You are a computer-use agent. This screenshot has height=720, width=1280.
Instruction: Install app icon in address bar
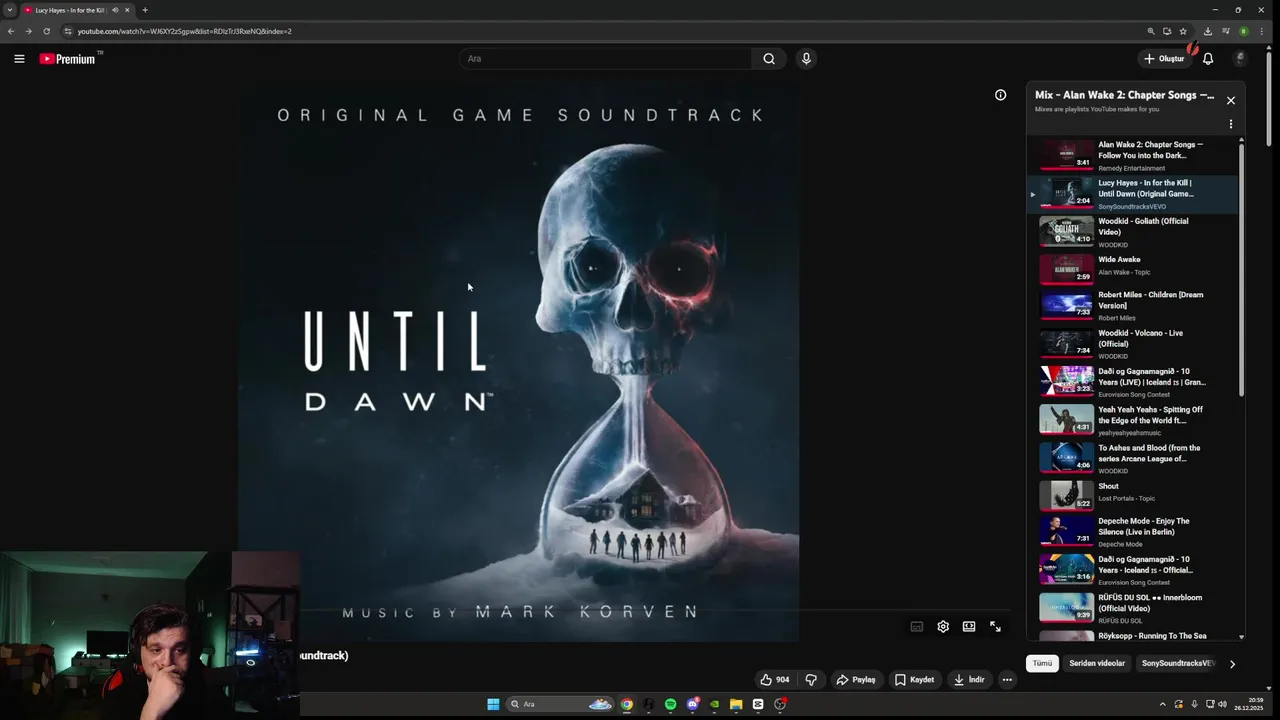click(1167, 31)
